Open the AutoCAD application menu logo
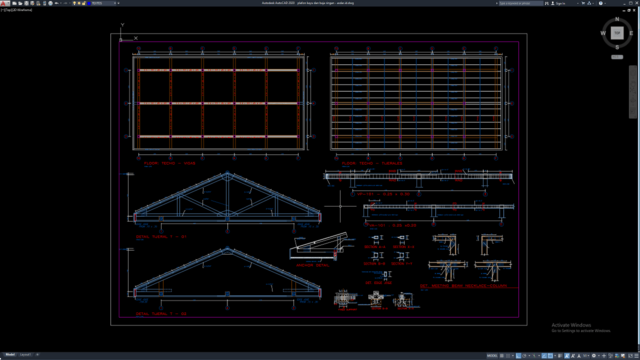 (x=5, y=3)
